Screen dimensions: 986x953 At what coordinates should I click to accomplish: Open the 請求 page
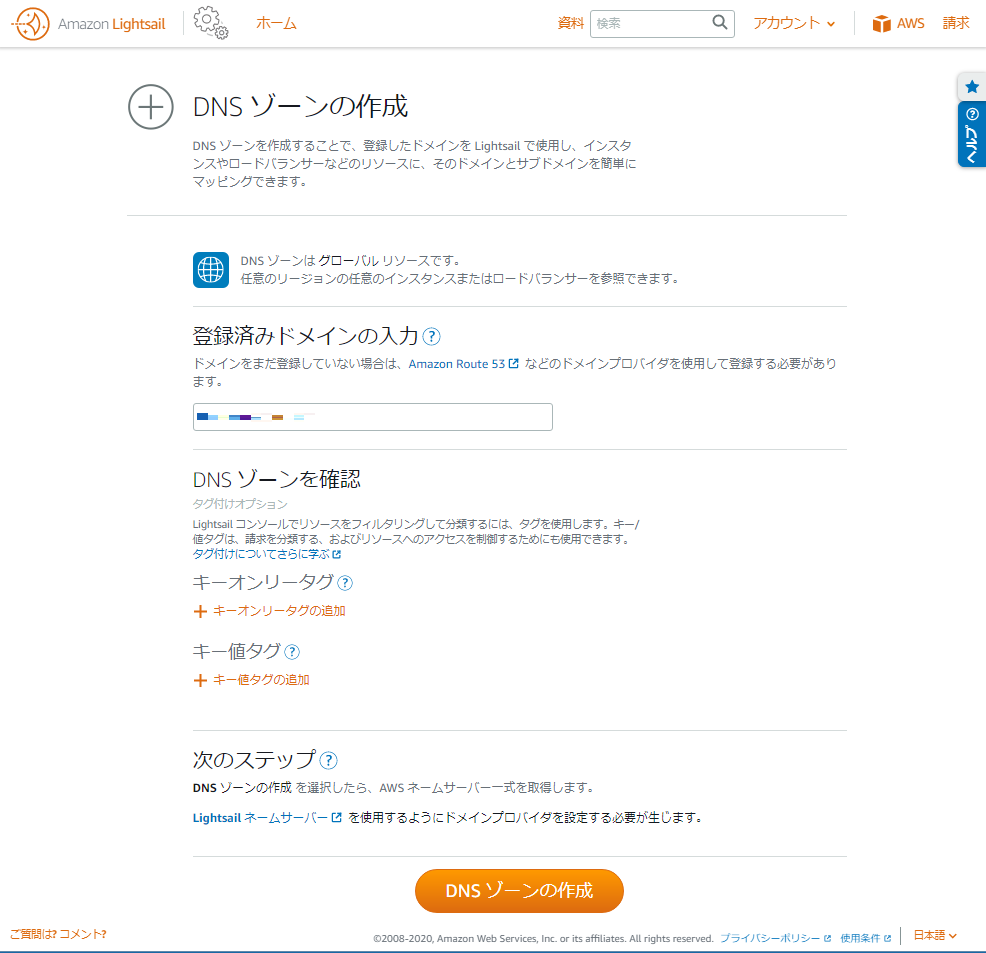click(x=956, y=23)
